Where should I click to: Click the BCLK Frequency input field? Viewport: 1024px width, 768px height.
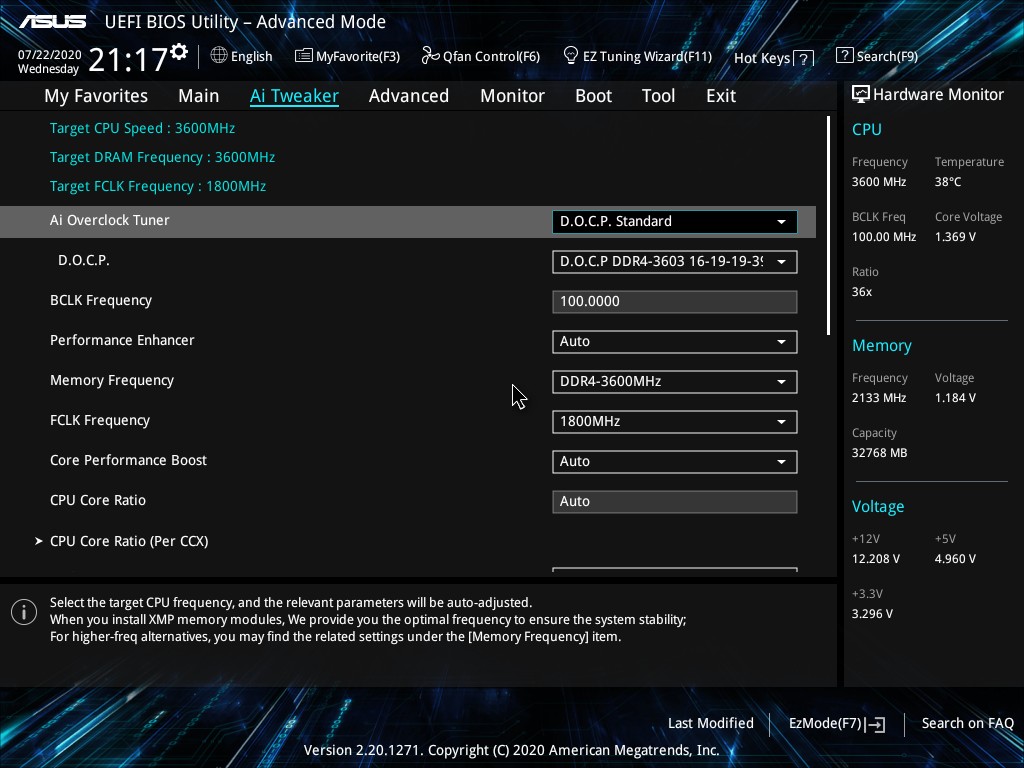[674, 301]
